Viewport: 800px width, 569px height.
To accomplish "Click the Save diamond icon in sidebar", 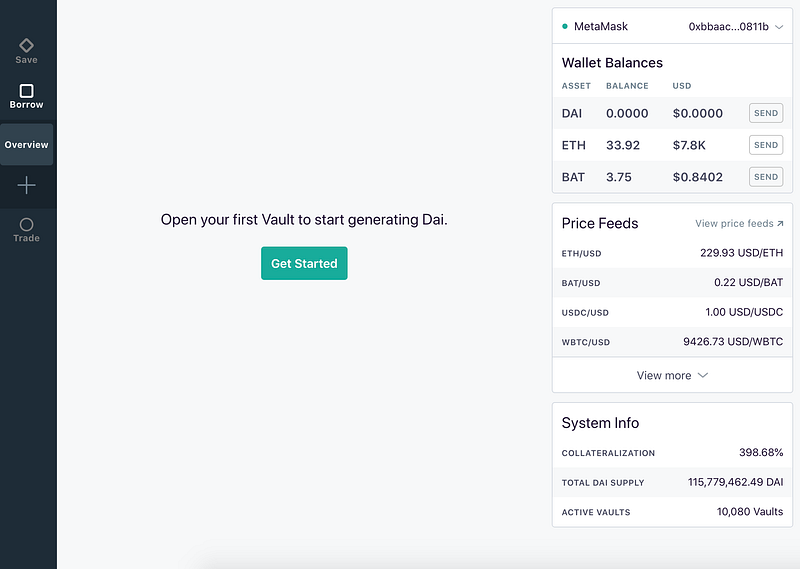I will (26, 45).
